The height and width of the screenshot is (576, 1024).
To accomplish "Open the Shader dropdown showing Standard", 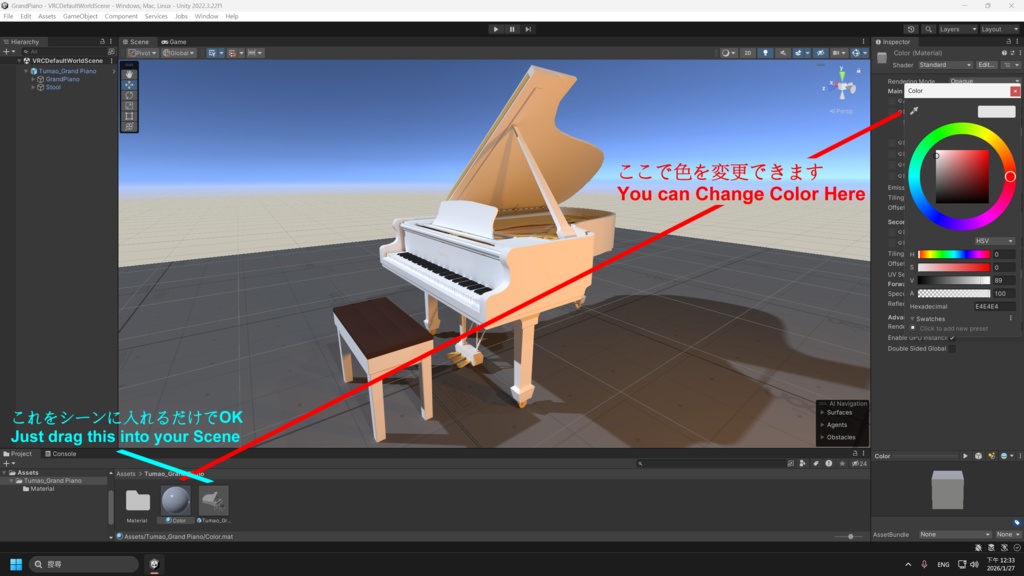I will tap(945, 65).
